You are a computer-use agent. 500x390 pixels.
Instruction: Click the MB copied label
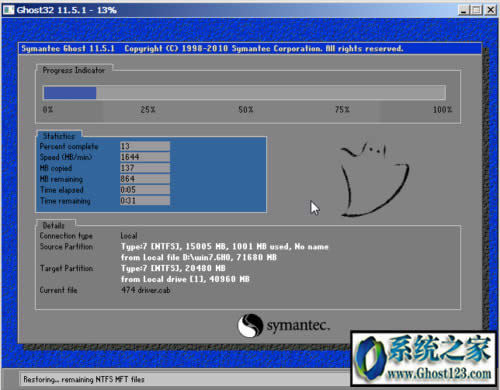point(56,168)
